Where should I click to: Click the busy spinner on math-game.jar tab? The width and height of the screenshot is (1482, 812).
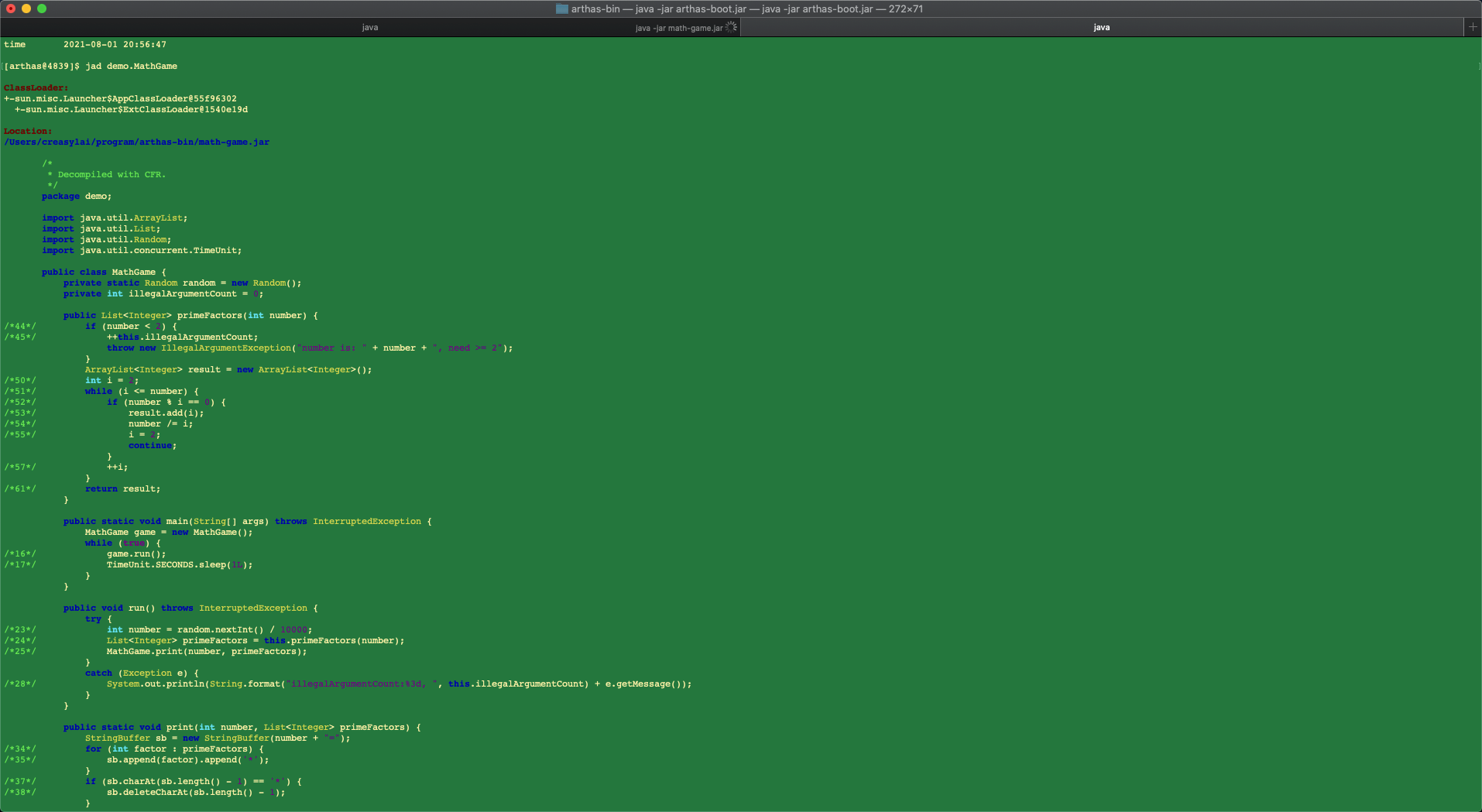(731, 27)
